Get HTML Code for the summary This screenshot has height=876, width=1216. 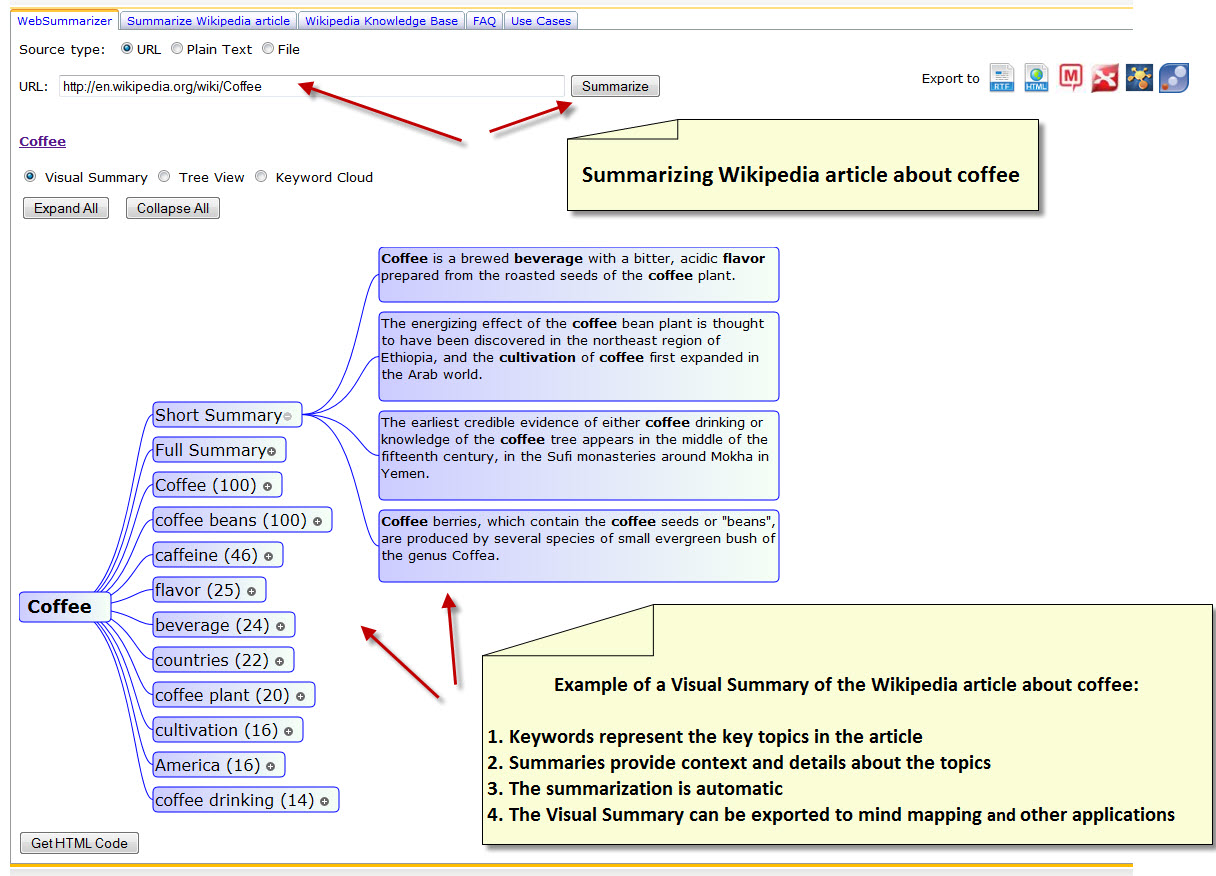(x=79, y=842)
